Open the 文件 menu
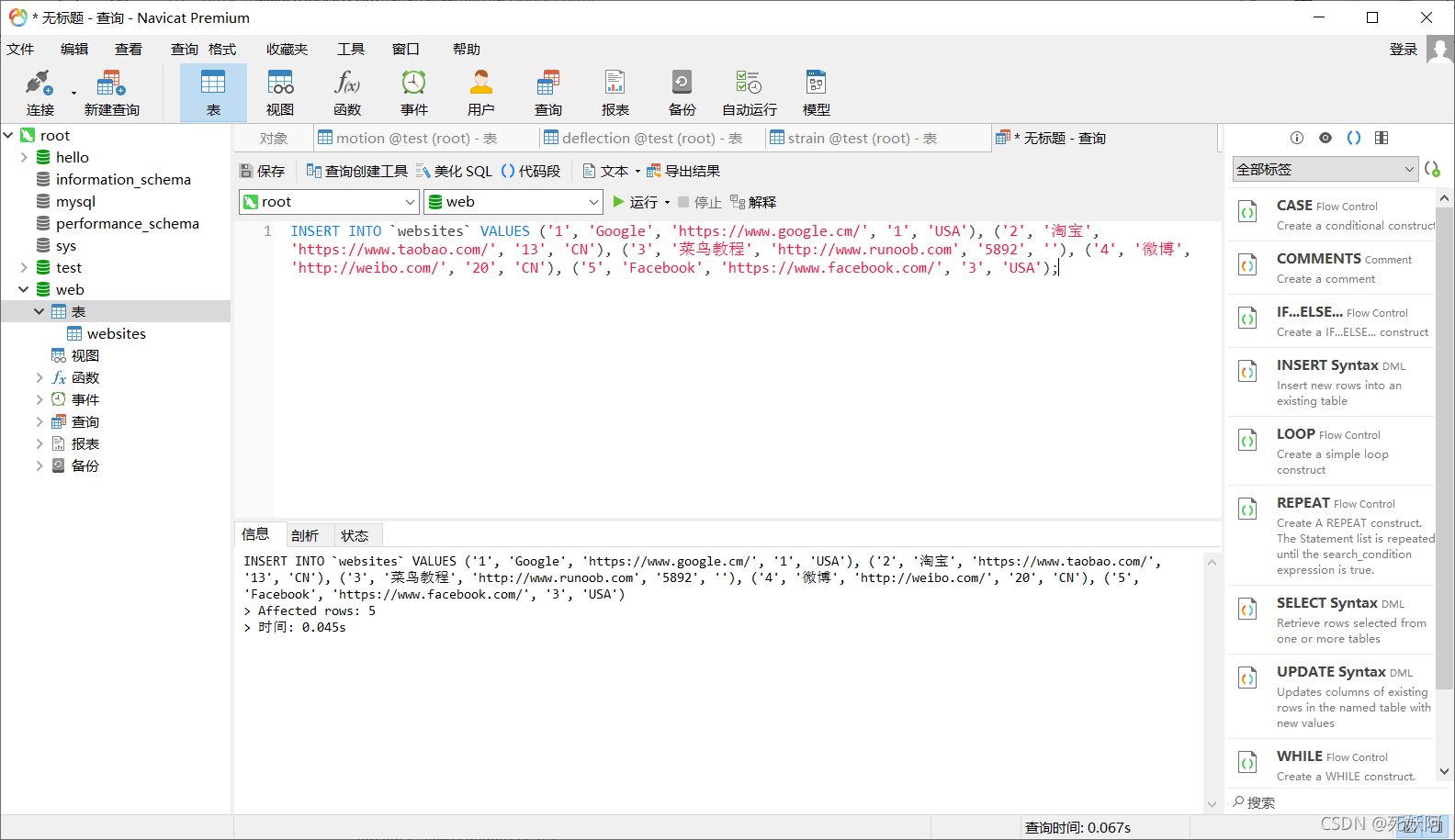This screenshot has height=840, width=1455. pos(20,50)
